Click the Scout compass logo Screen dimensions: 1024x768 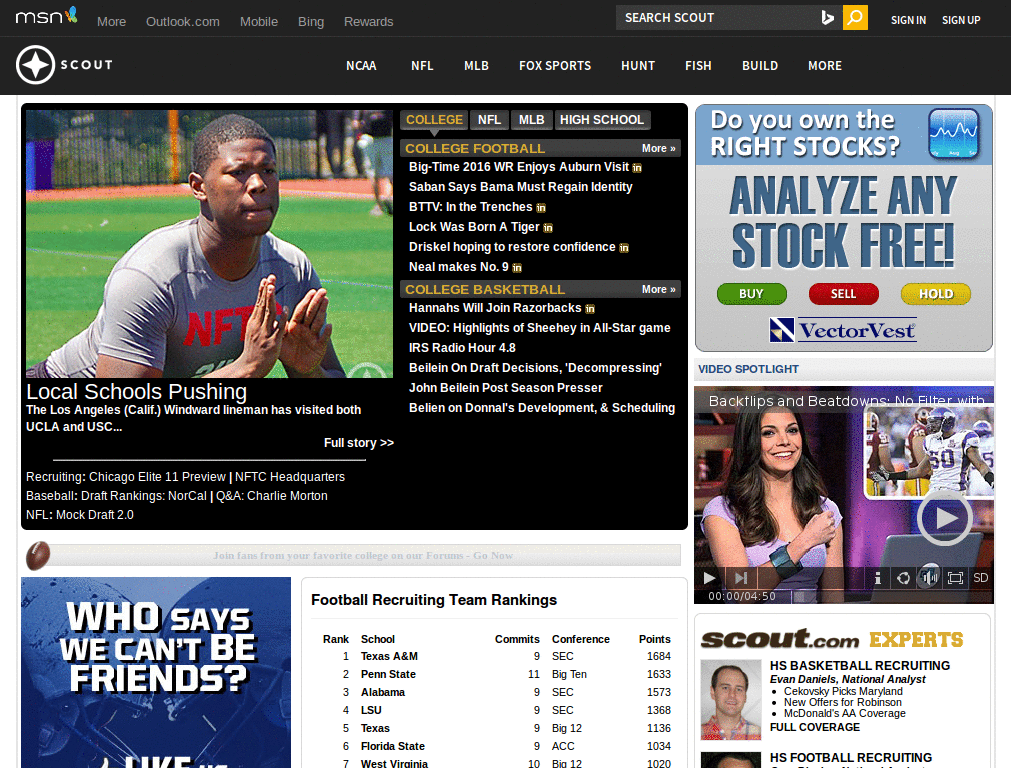[35, 65]
